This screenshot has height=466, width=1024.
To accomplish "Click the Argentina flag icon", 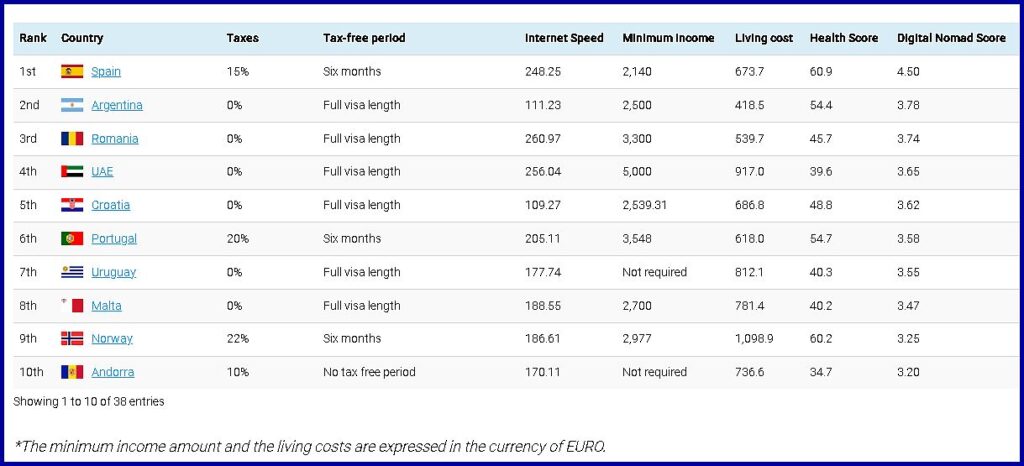I will [x=72, y=105].
